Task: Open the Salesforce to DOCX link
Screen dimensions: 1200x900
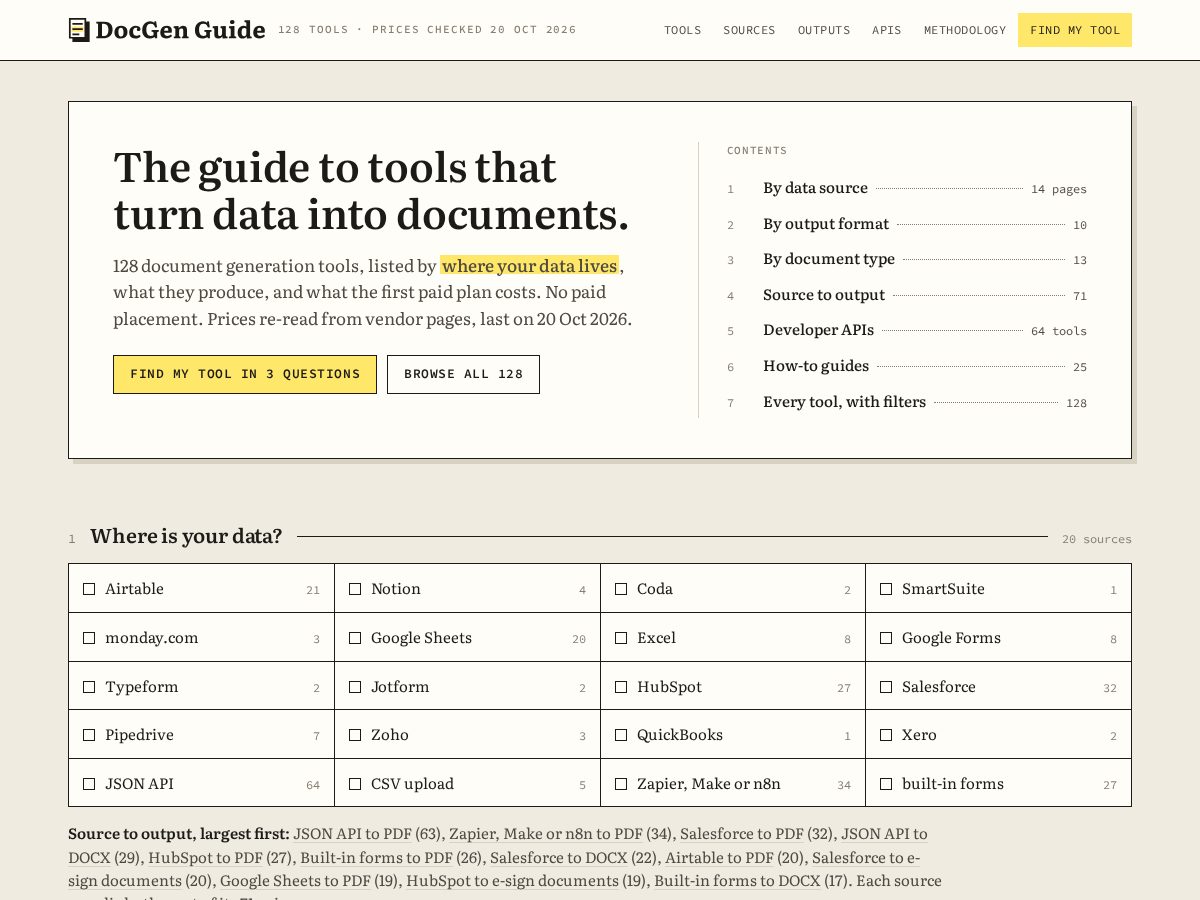Action: tap(559, 858)
